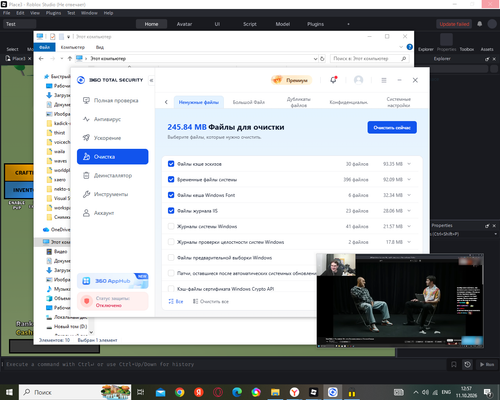Open Roblox Studio notifications bell
The height and width of the screenshot is (400, 500).
point(480,24)
